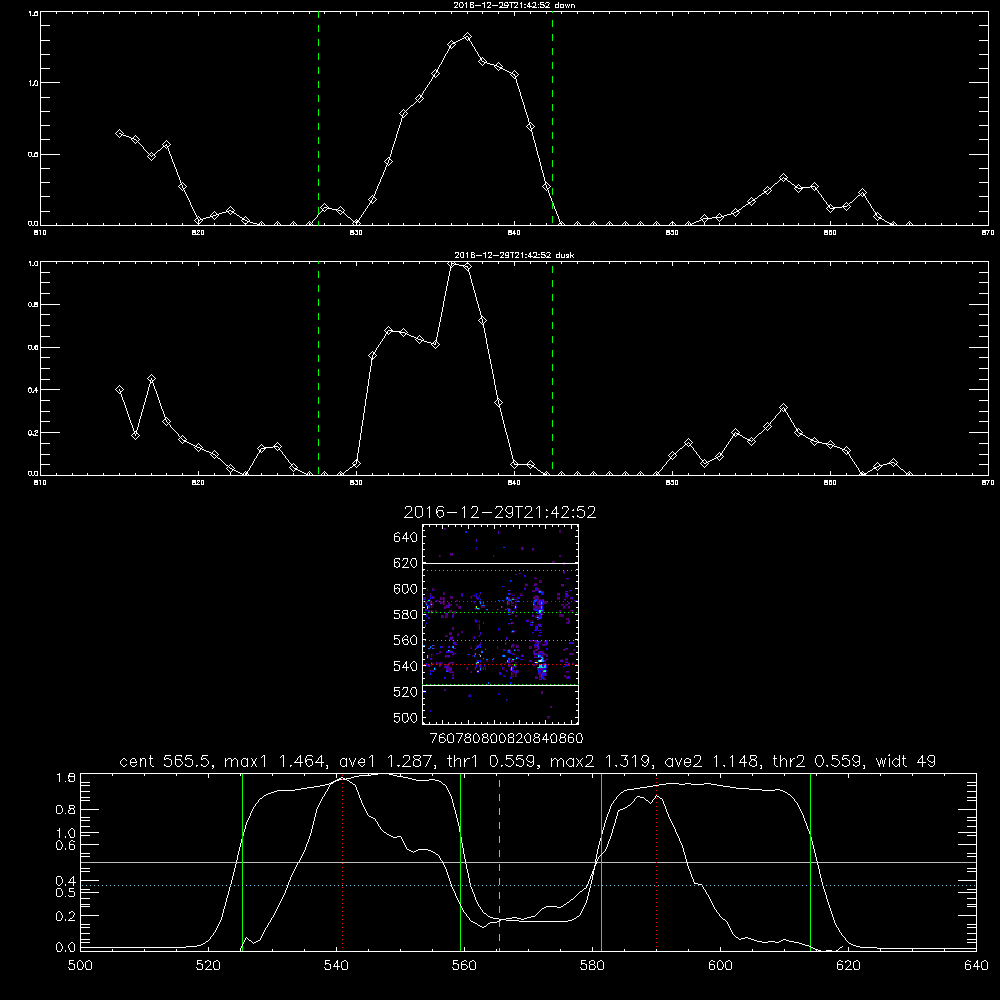Click the 520 label on image y-axis
Image resolution: width=1000 pixels, height=1000 pixels.
406,692
